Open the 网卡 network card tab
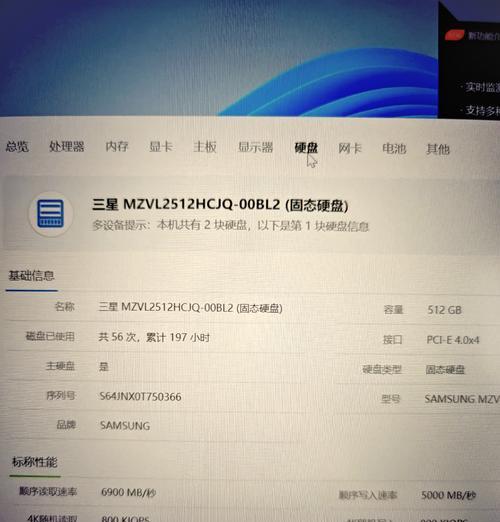Viewport: 500px width, 522px height. tap(350, 148)
